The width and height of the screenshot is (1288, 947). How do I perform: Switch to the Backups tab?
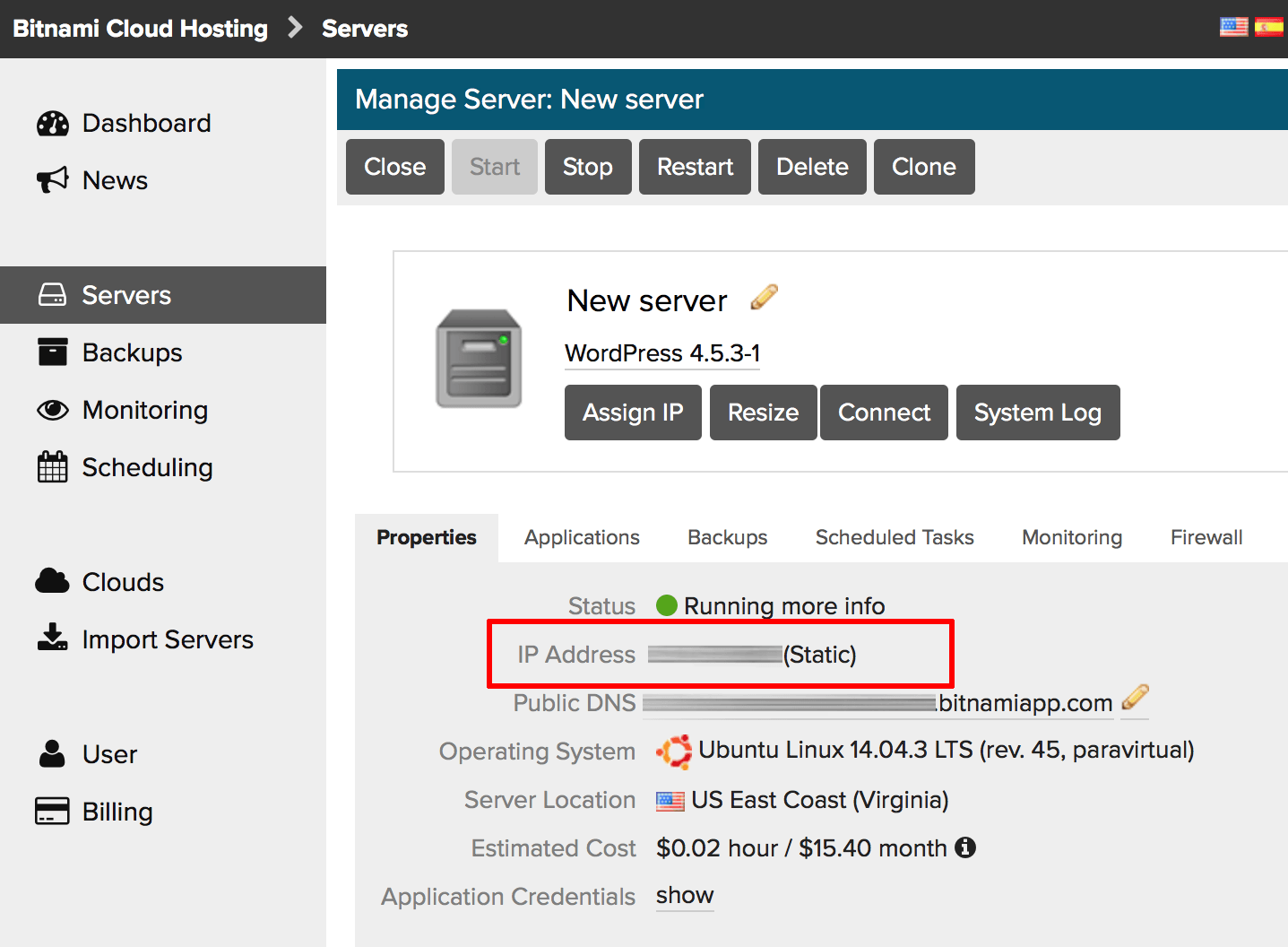pos(728,538)
